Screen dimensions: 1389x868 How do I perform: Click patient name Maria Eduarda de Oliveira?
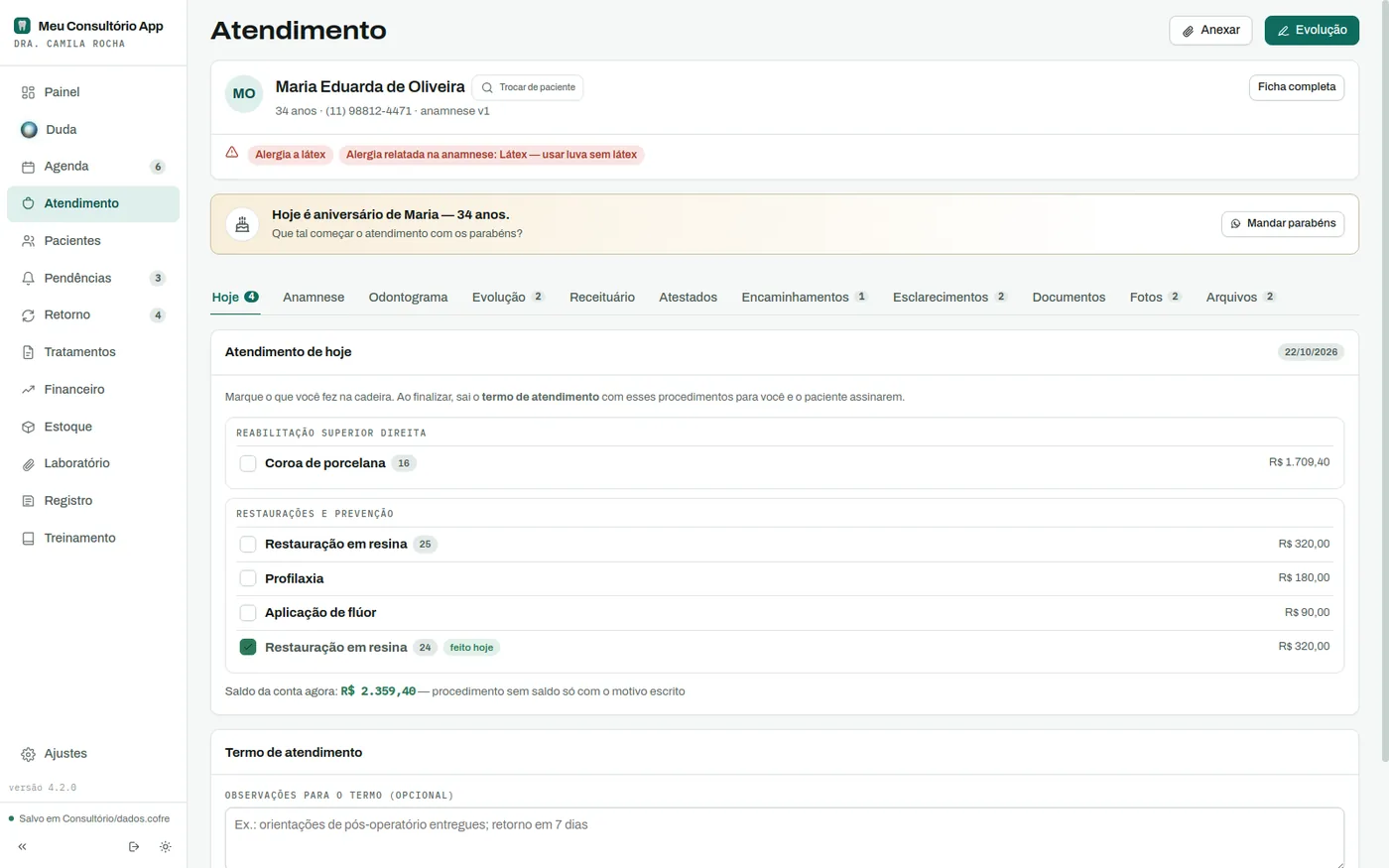(370, 87)
